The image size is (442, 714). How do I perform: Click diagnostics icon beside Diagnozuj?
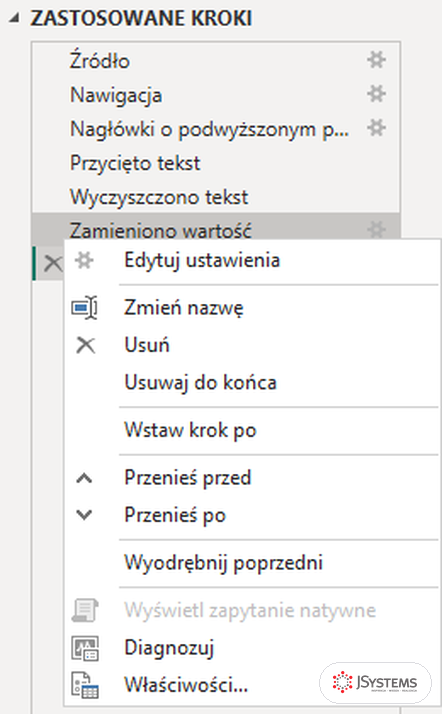(85, 648)
